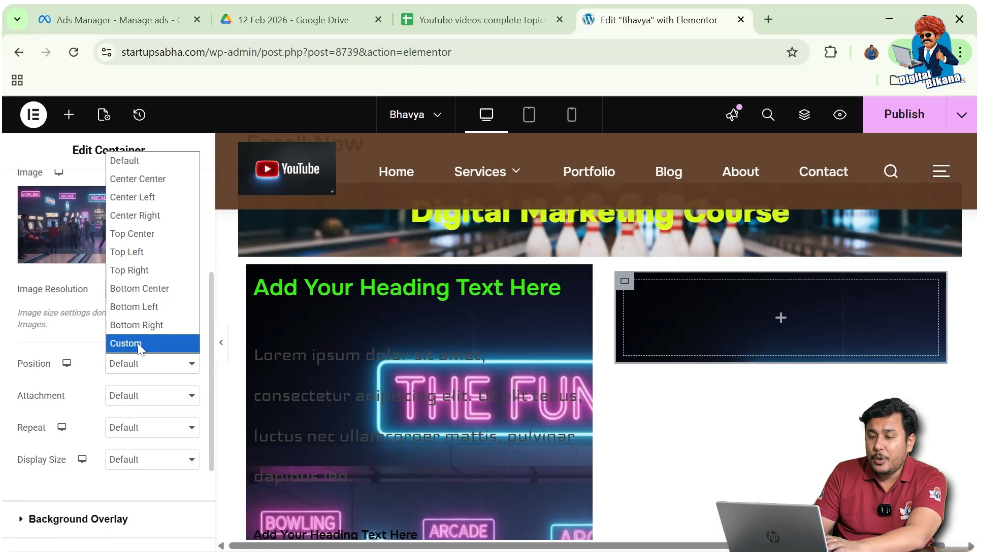Click plus icon in empty container
The width and height of the screenshot is (981, 556).
[780, 318]
